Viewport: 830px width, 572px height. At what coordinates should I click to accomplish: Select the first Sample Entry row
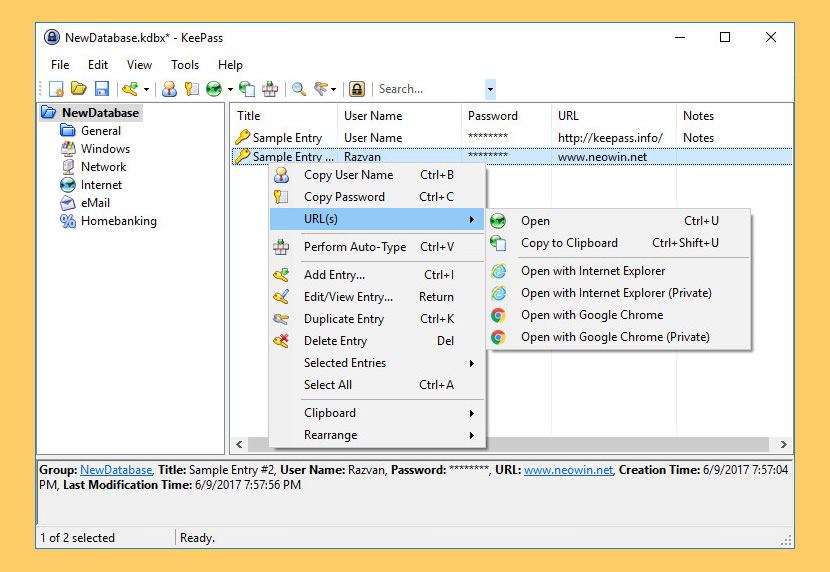(x=512, y=138)
